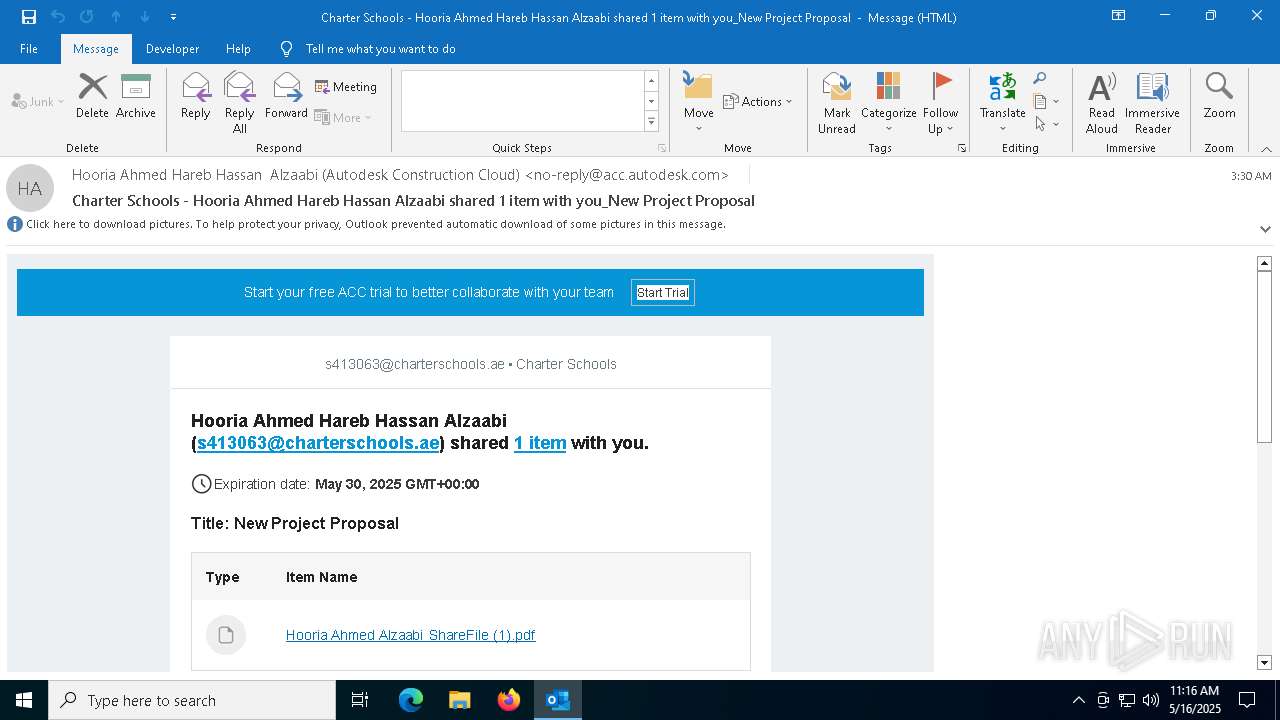
Task: Click the download pictures info bar
Action: coord(376,225)
